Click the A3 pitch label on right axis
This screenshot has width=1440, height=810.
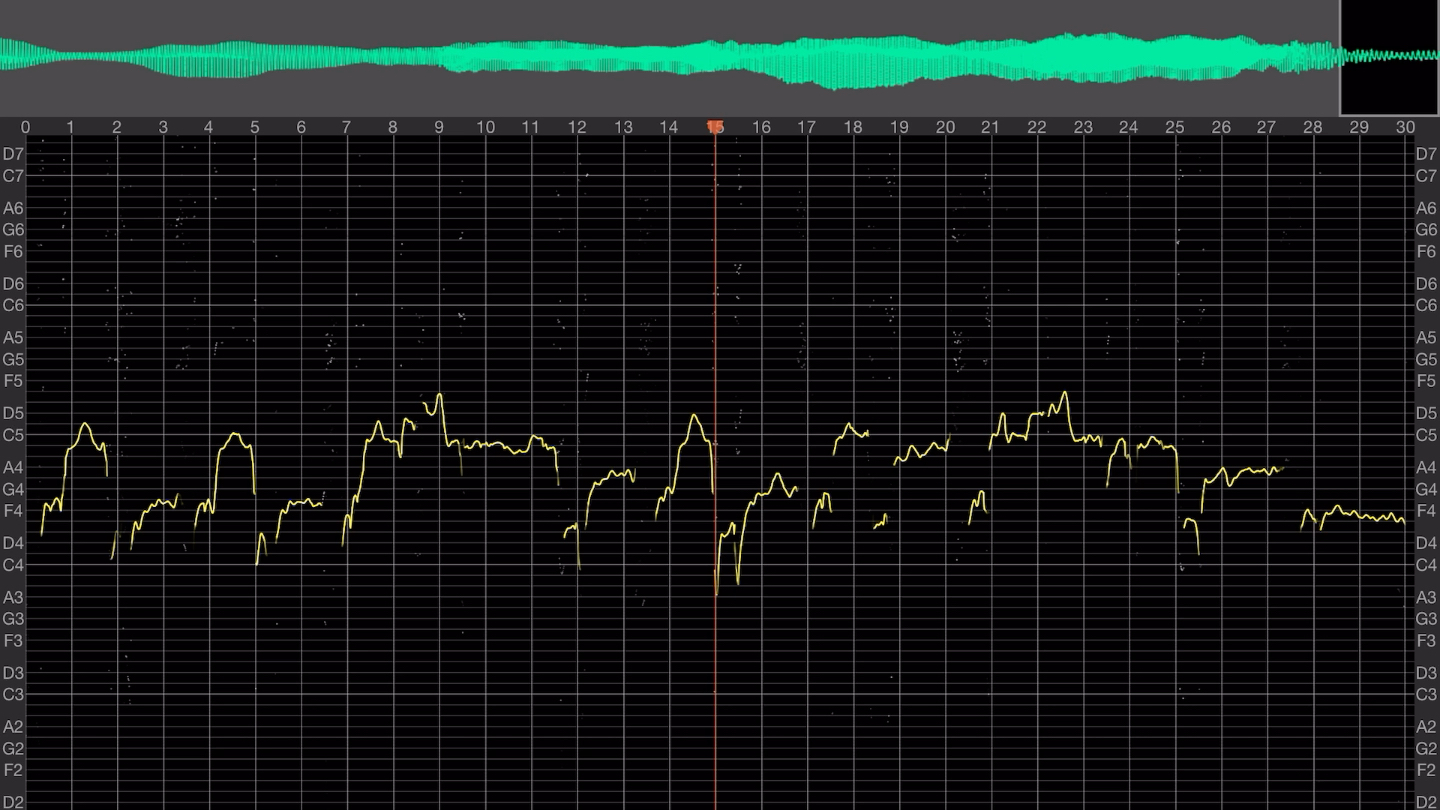click(x=1426, y=597)
